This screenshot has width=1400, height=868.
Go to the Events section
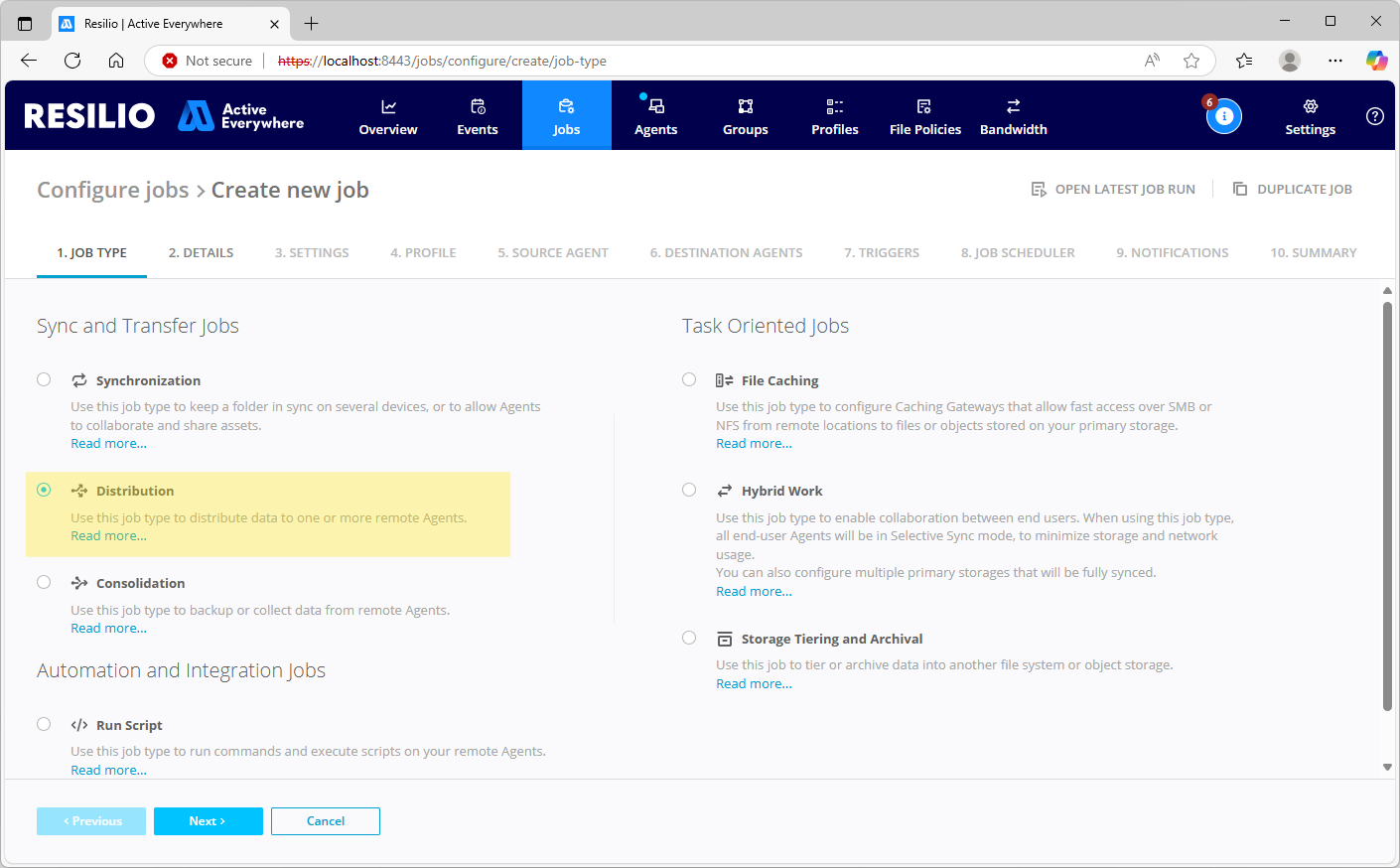[x=478, y=116]
